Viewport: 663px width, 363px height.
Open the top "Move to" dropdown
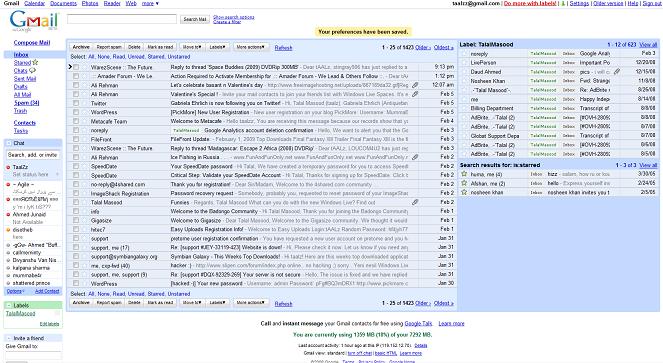tap(192, 47)
